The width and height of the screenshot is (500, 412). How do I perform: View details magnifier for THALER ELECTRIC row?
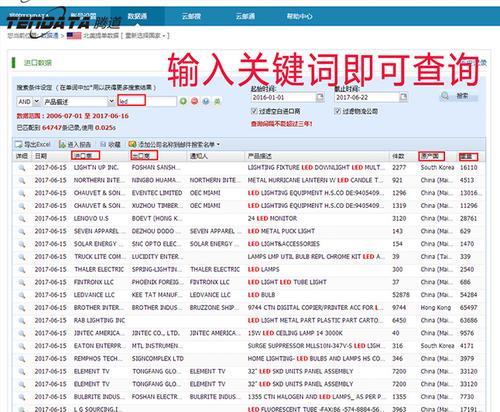22,269
